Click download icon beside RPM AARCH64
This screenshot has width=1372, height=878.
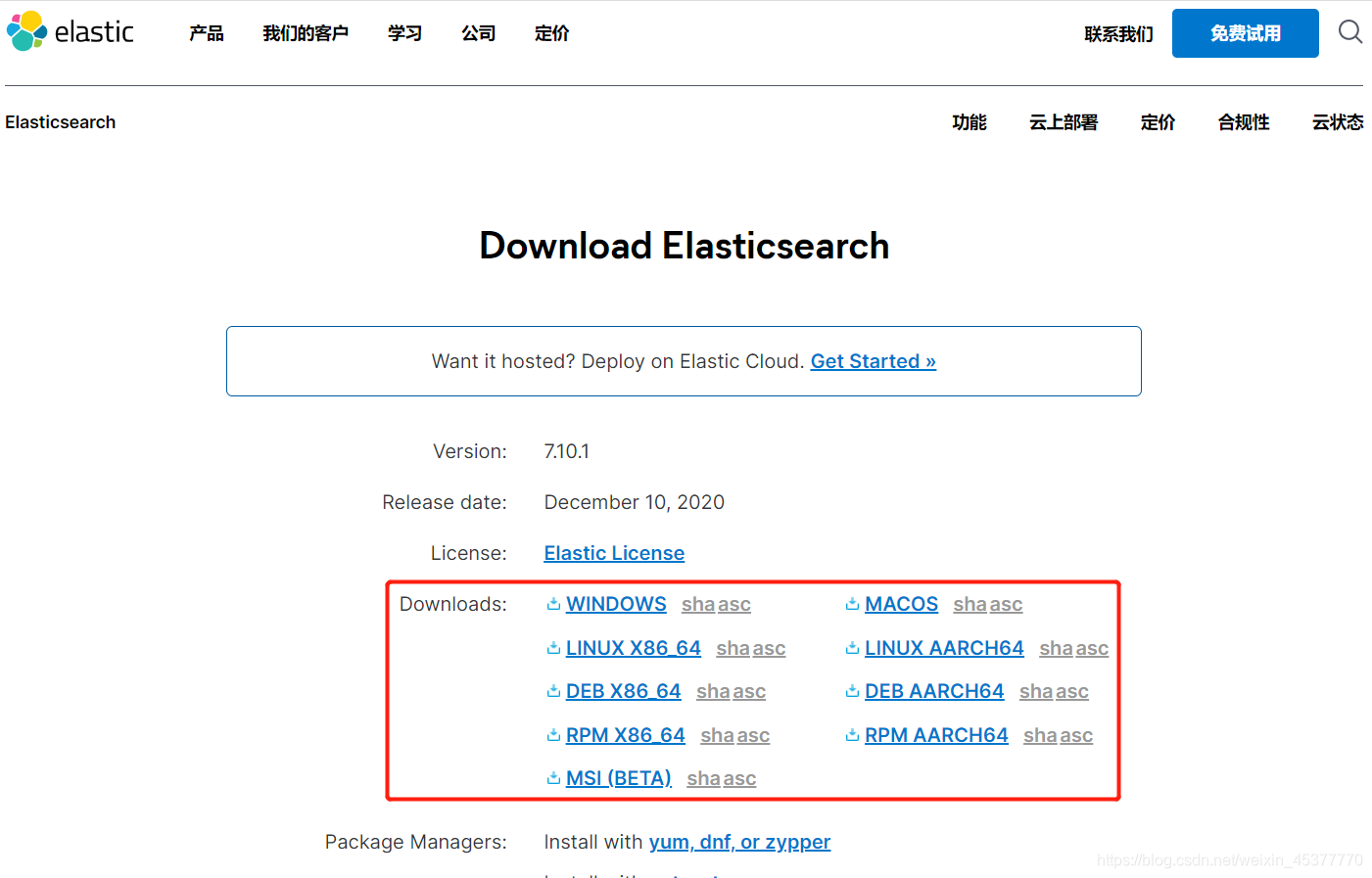(852, 735)
